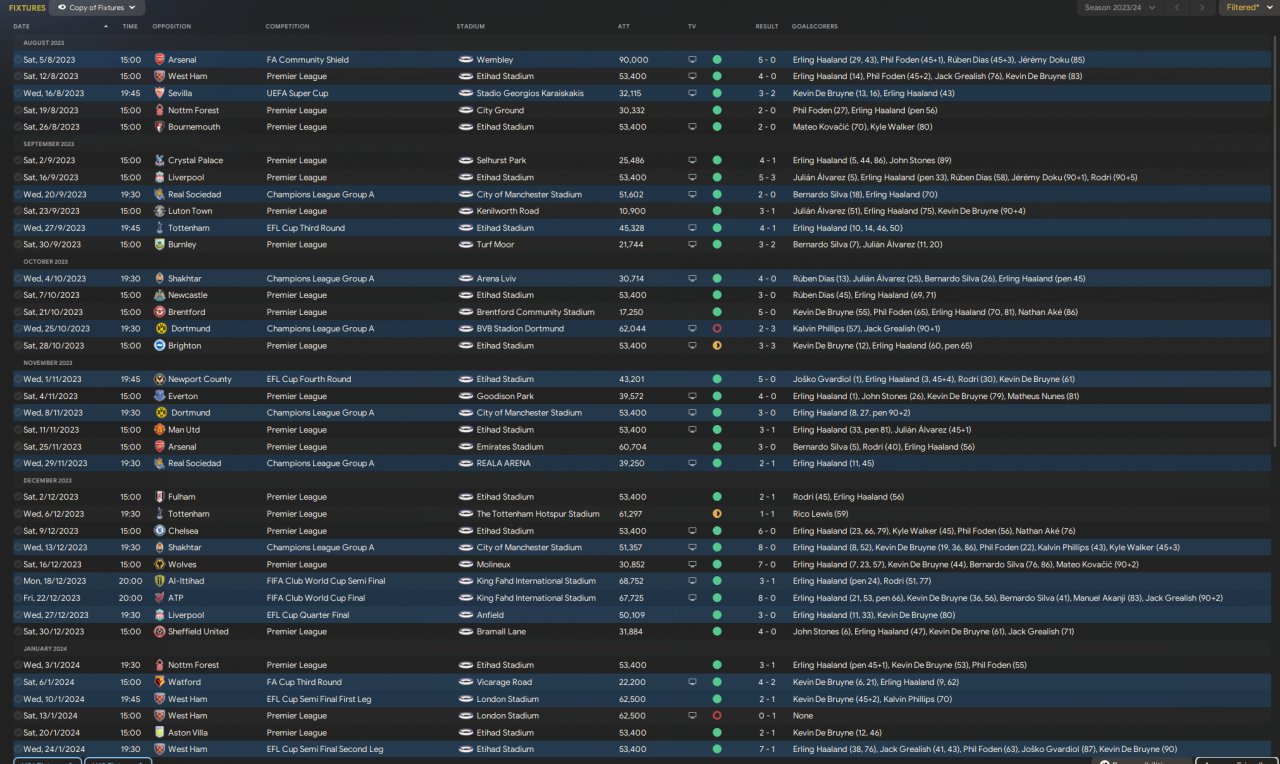This screenshot has height=764, width=1280.
Task: Open the Season 2023/24 dropdown
Action: click(x=1119, y=8)
